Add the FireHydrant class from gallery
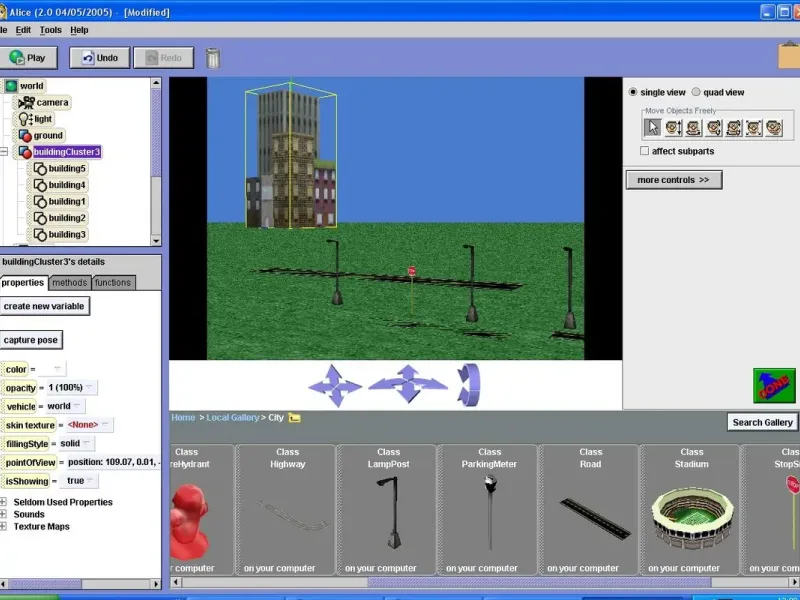 [x=202, y=510]
